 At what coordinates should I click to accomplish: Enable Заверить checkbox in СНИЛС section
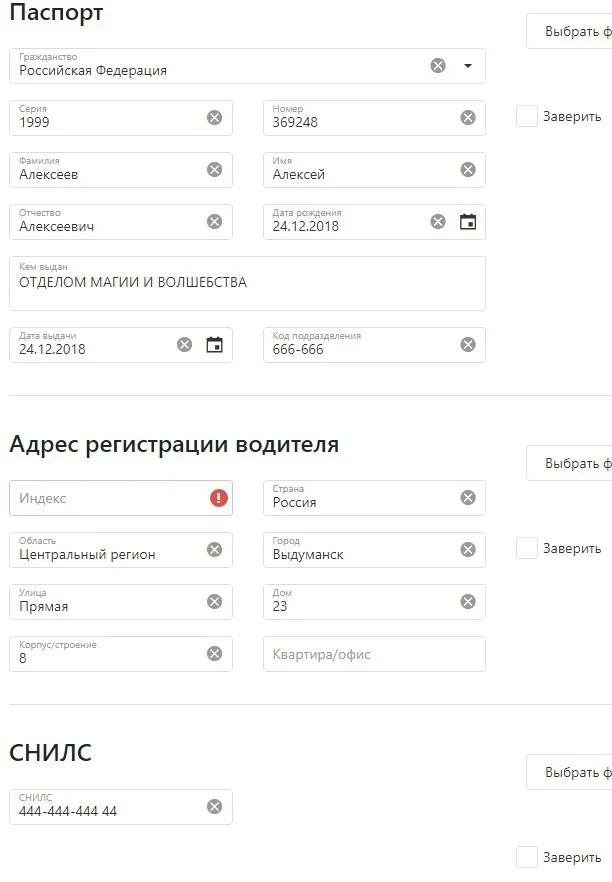[x=527, y=857]
